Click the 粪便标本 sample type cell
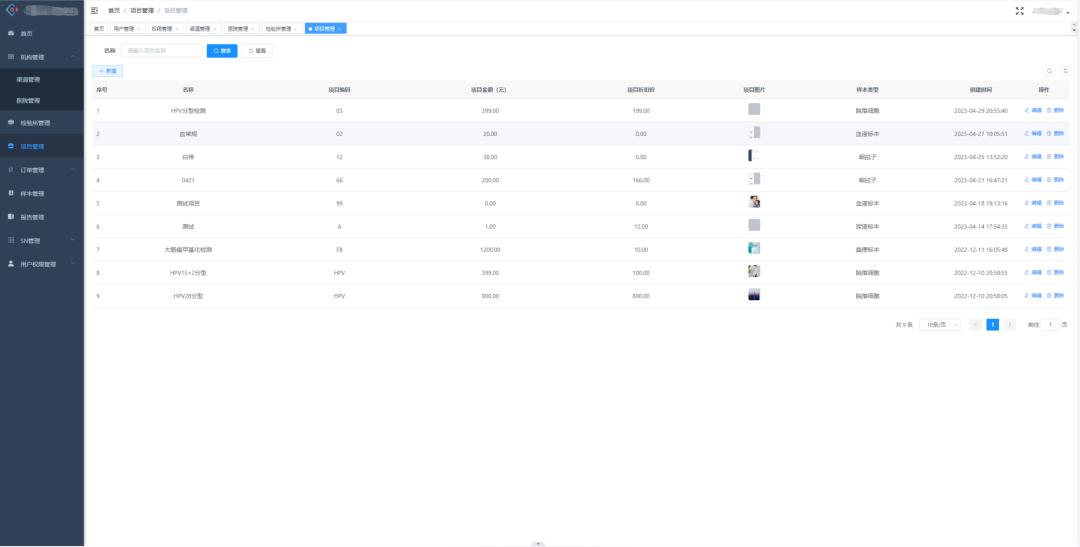The width and height of the screenshot is (1080, 547). coord(868,249)
